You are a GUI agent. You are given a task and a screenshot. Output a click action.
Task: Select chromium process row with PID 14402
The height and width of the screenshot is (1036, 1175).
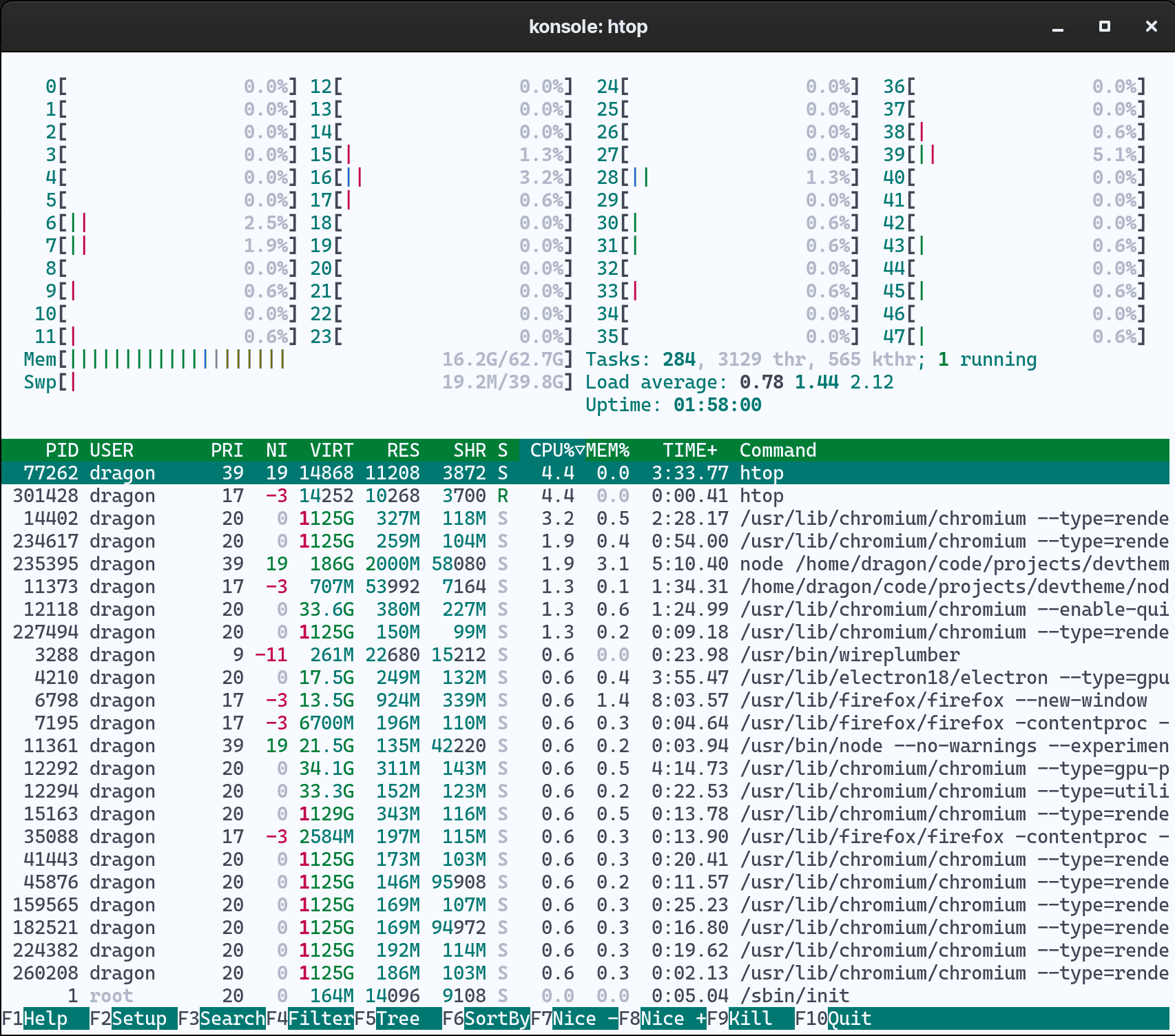[x=585, y=519]
